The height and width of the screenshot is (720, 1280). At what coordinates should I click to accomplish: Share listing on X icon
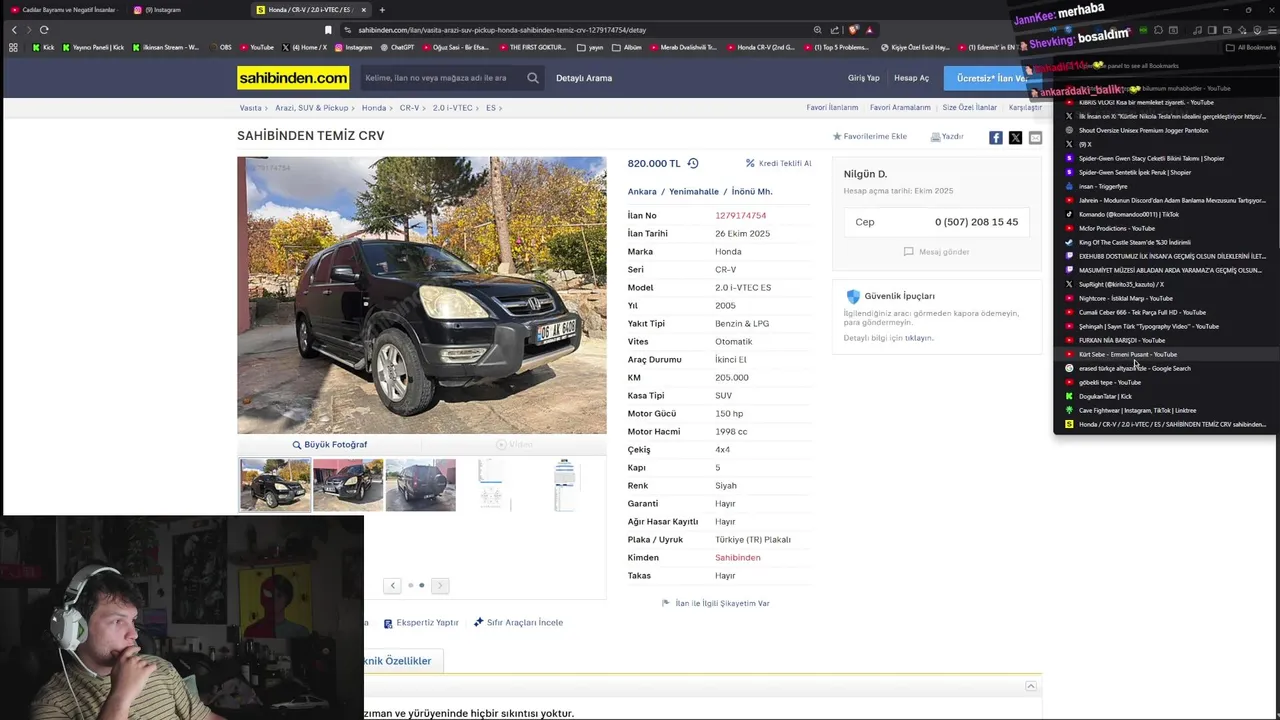[1015, 138]
